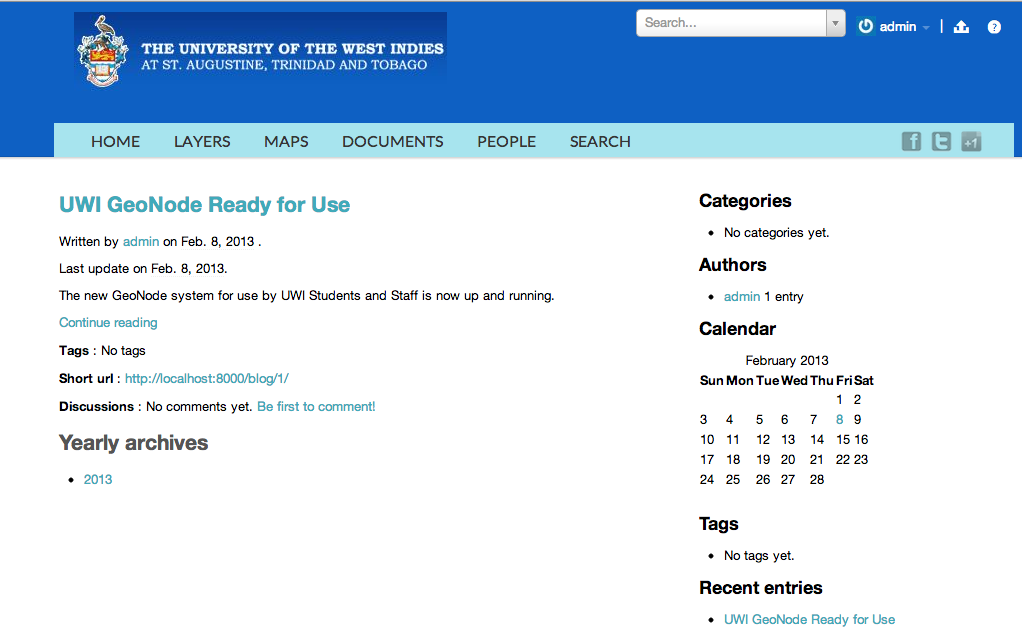Open the help question mark icon

click(994, 27)
